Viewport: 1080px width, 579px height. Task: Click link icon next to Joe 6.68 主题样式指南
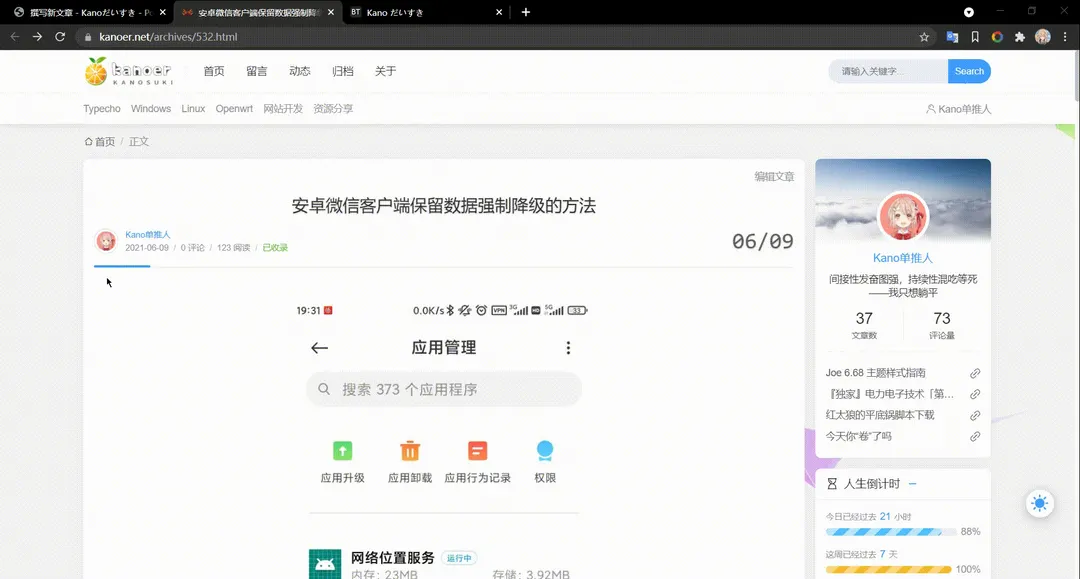coord(975,373)
